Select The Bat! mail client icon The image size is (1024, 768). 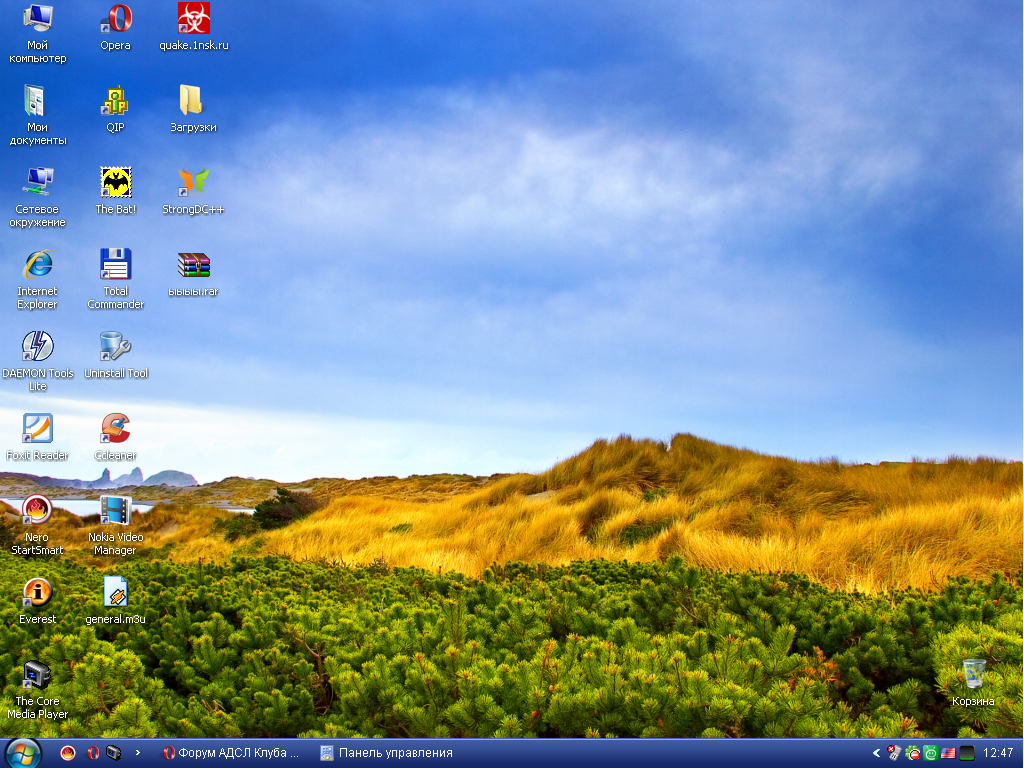tap(115, 183)
